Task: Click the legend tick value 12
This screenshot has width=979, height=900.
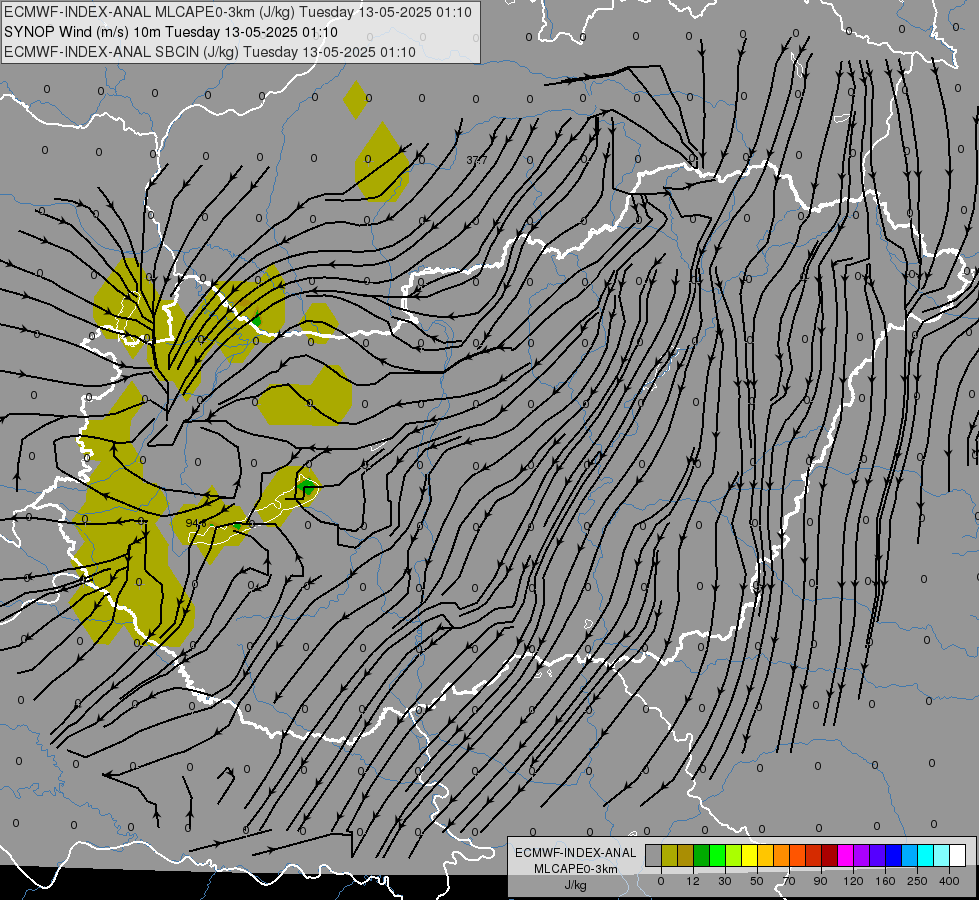Action: [x=693, y=881]
